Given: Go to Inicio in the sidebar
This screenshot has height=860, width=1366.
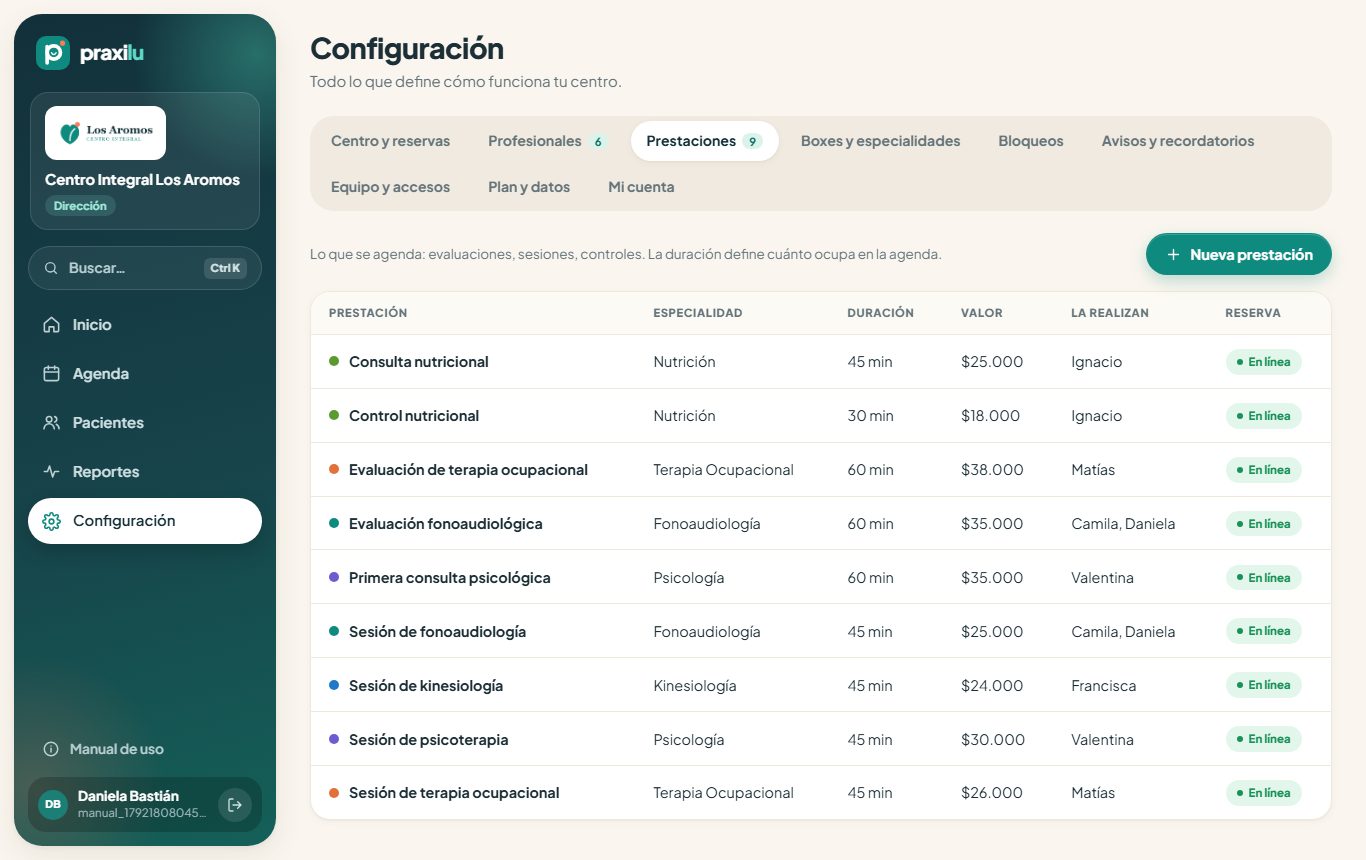Looking at the screenshot, I should pyautogui.click(x=145, y=325).
